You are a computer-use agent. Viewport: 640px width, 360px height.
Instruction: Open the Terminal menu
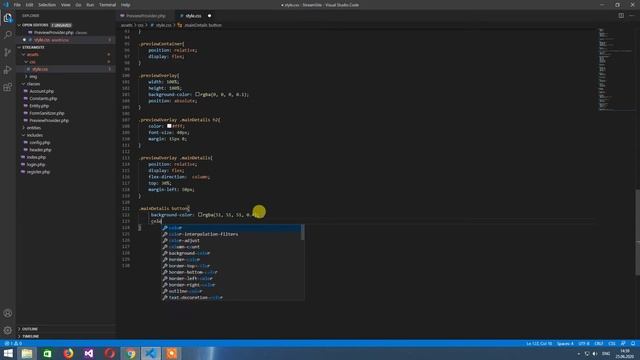point(107,5)
